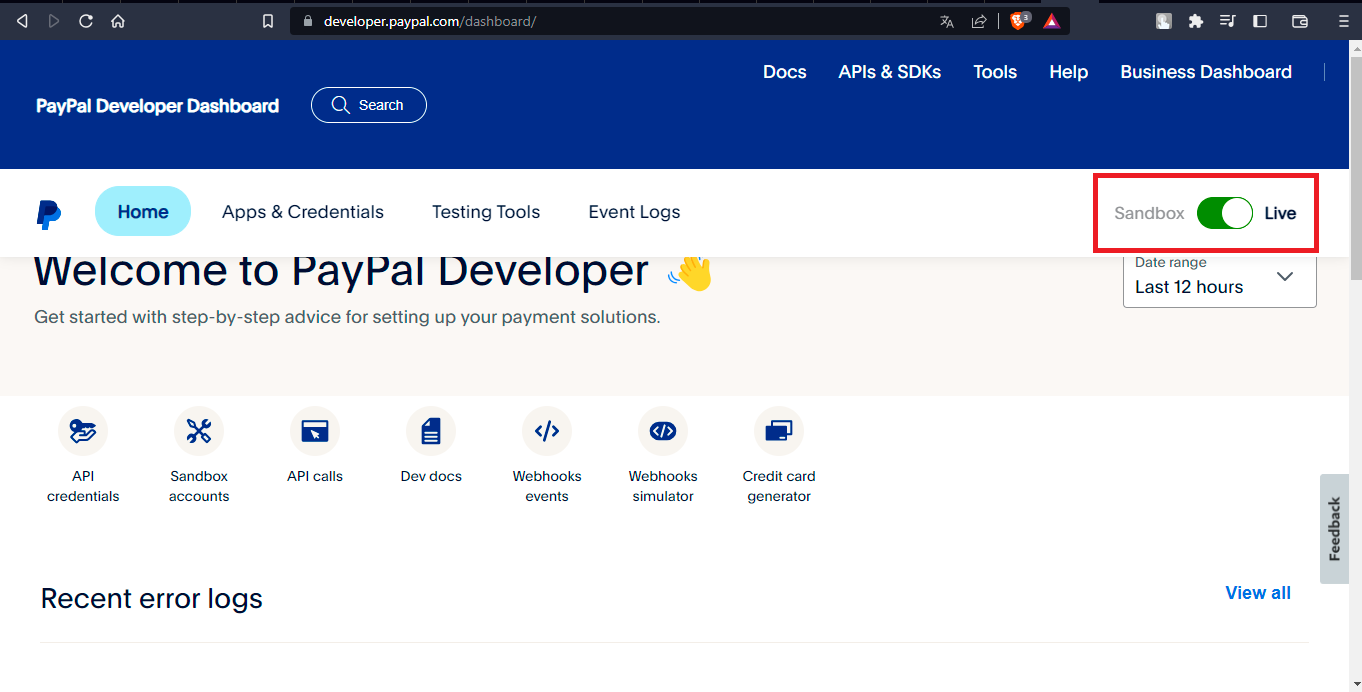Click the Recent error logs heading
Viewport: 1362px width, 692px height.
pyautogui.click(x=151, y=599)
